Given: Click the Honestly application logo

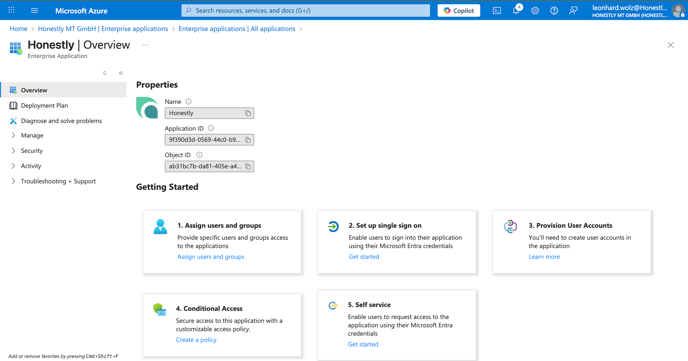Looking at the screenshot, I should (x=147, y=108).
